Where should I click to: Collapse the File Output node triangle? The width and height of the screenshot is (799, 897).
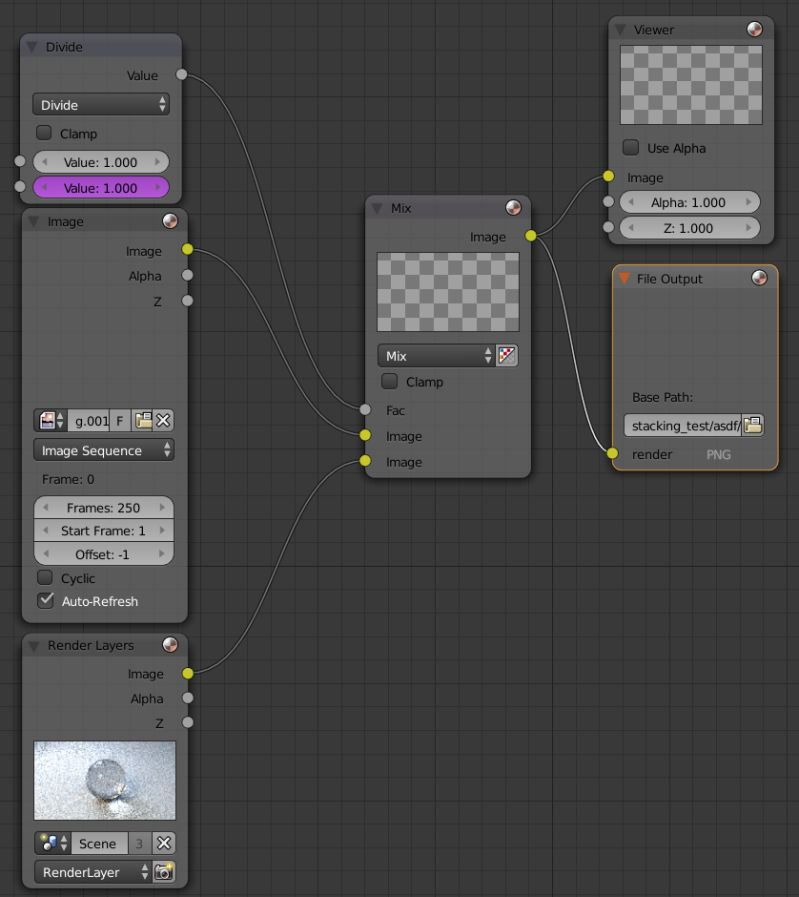pyautogui.click(x=624, y=278)
